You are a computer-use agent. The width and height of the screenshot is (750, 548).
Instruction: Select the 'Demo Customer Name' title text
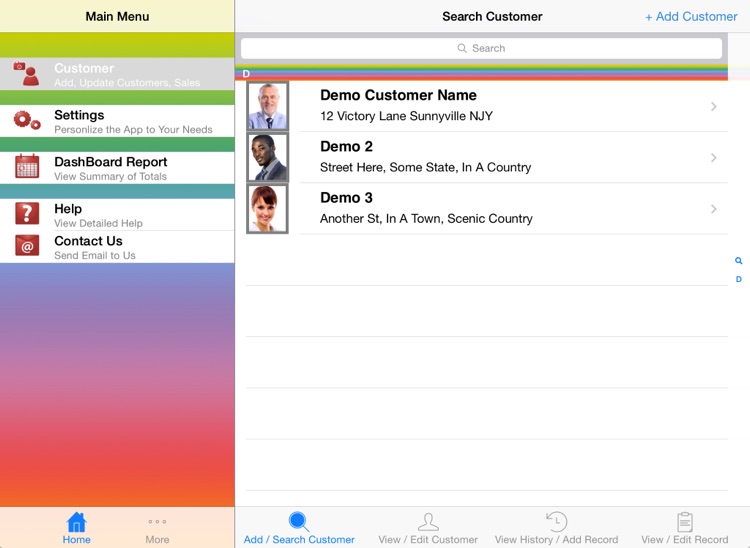pyautogui.click(x=398, y=95)
